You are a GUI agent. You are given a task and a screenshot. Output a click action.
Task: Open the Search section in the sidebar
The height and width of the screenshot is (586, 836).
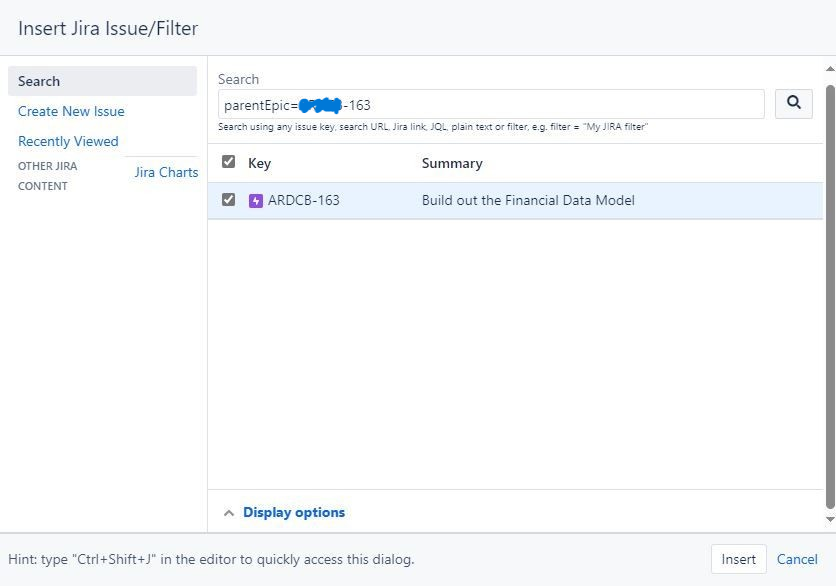[41, 81]
